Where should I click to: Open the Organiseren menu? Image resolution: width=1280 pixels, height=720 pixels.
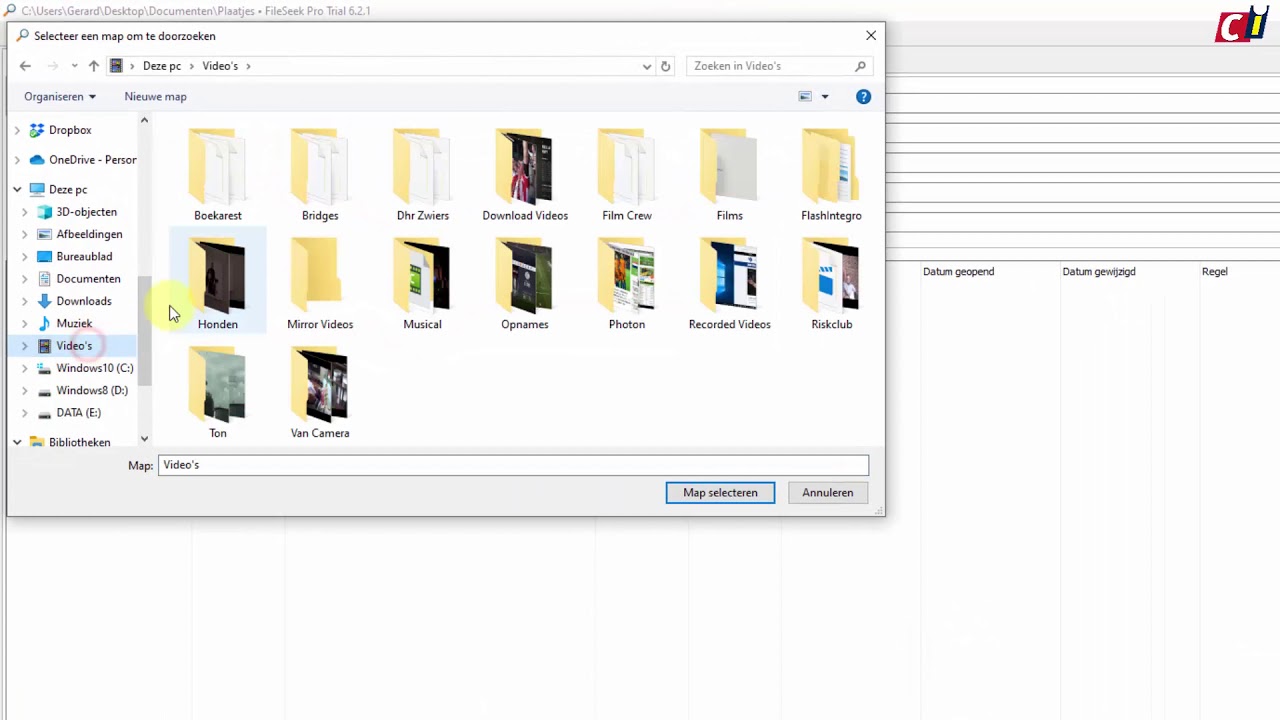pos(60,97)
